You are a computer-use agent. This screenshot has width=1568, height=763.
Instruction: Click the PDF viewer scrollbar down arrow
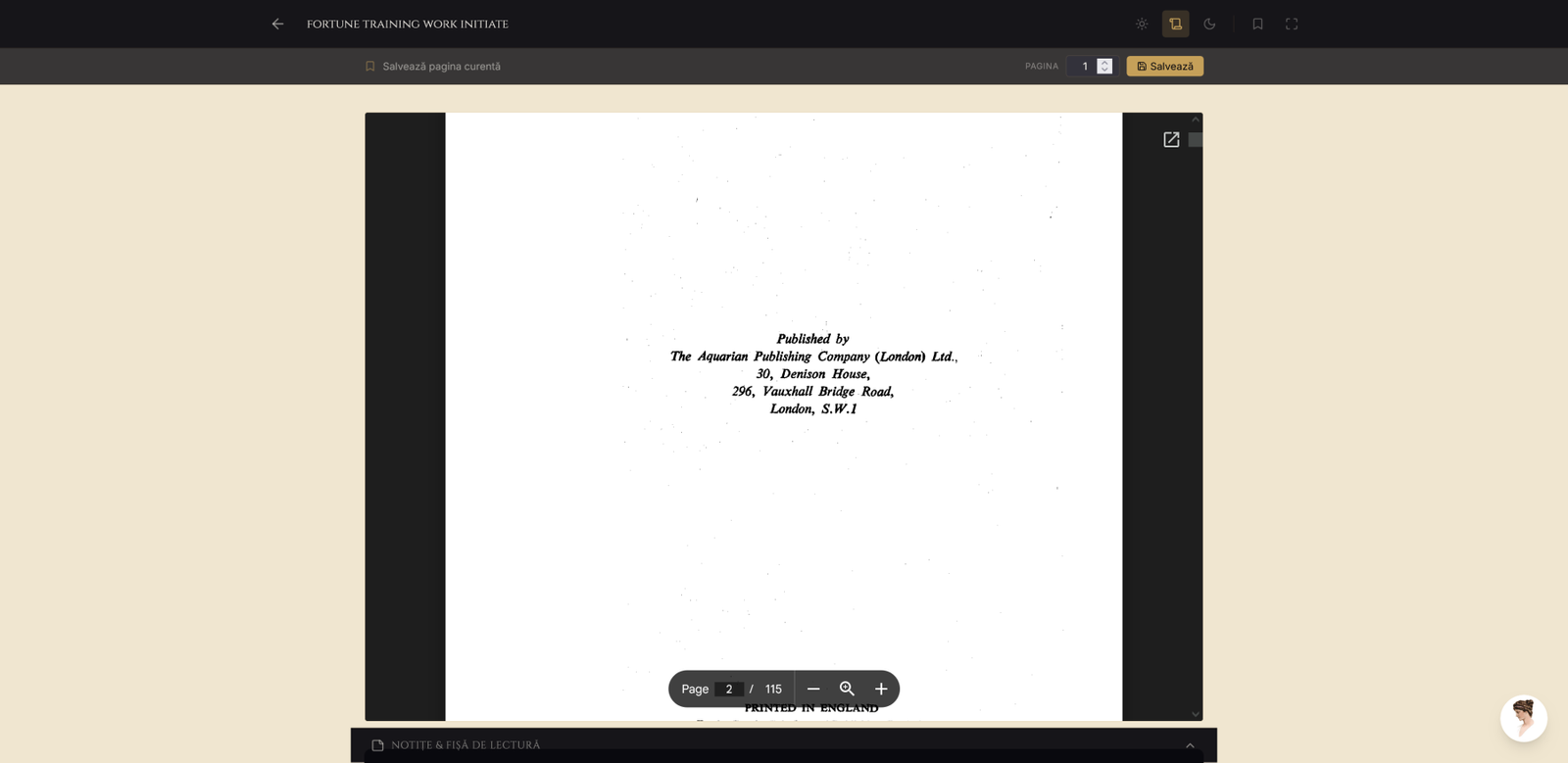tap(1196, 714)
